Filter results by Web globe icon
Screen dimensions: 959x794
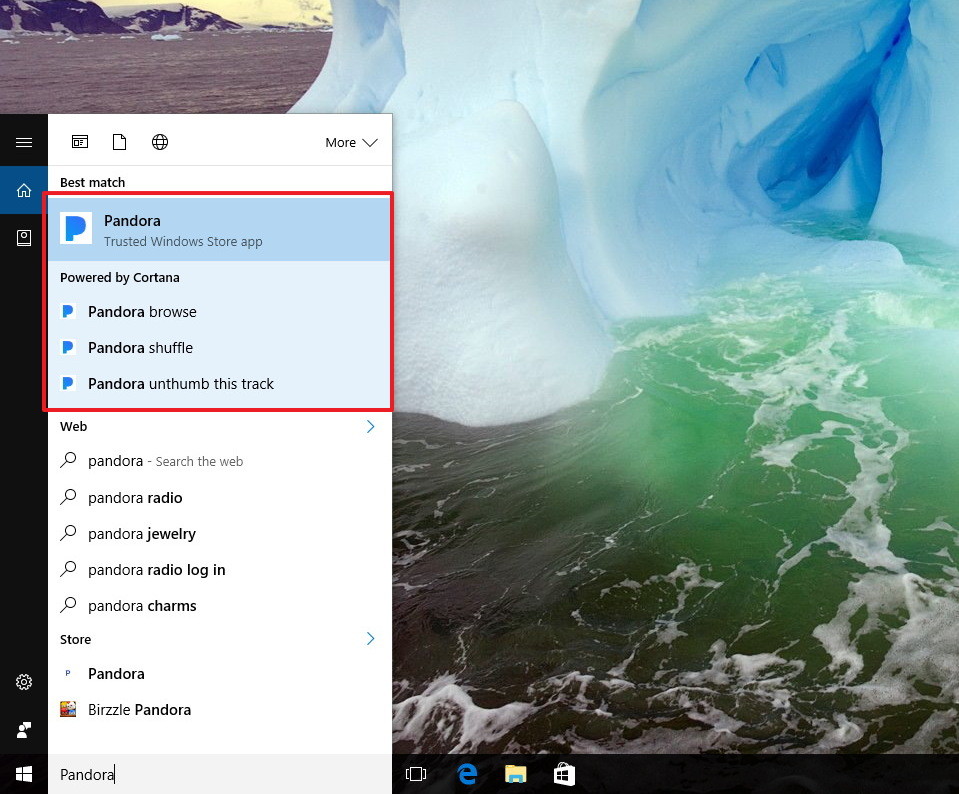tap(160, 142)
